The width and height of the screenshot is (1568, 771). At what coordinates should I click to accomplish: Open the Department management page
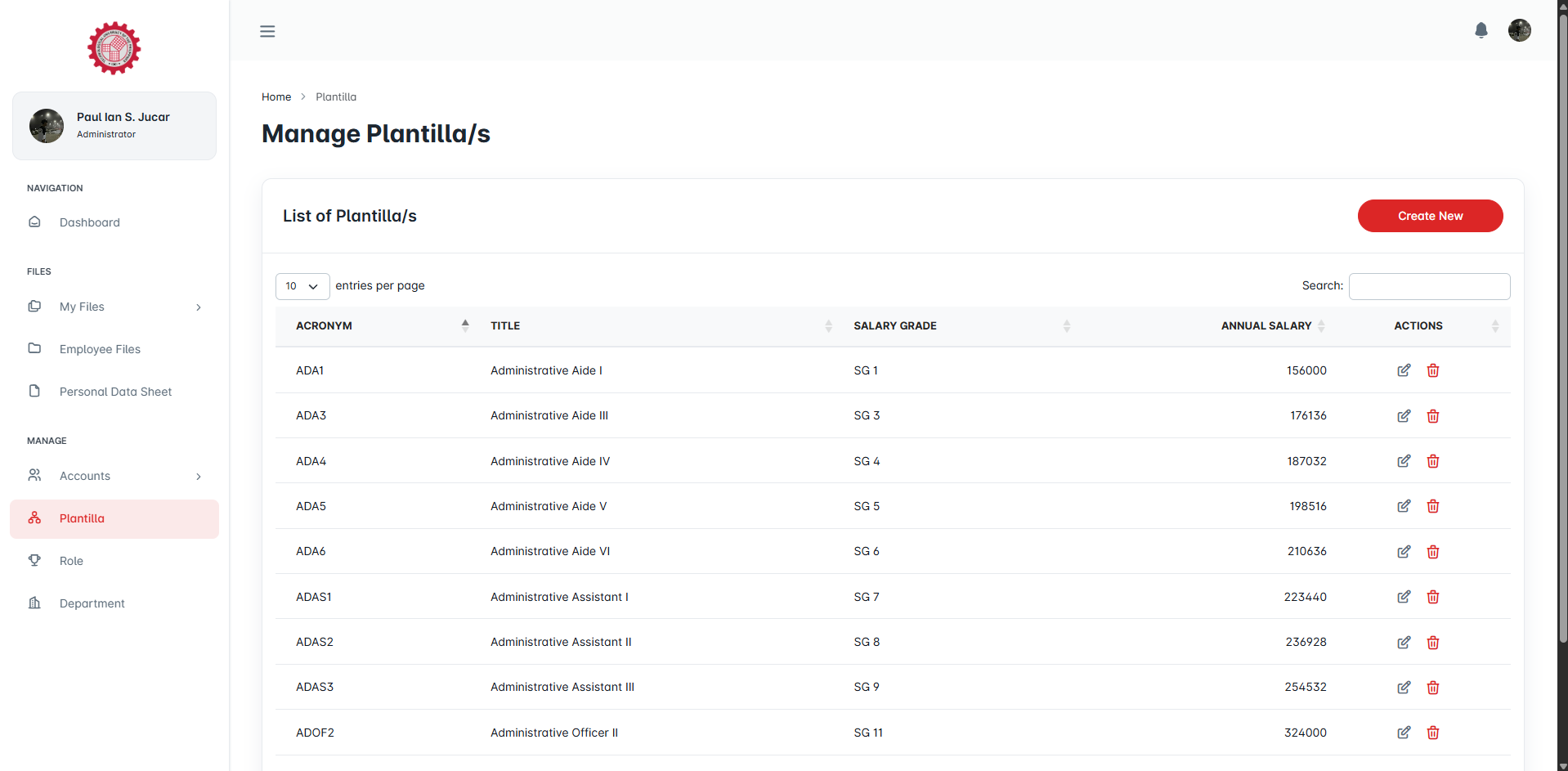114,603
